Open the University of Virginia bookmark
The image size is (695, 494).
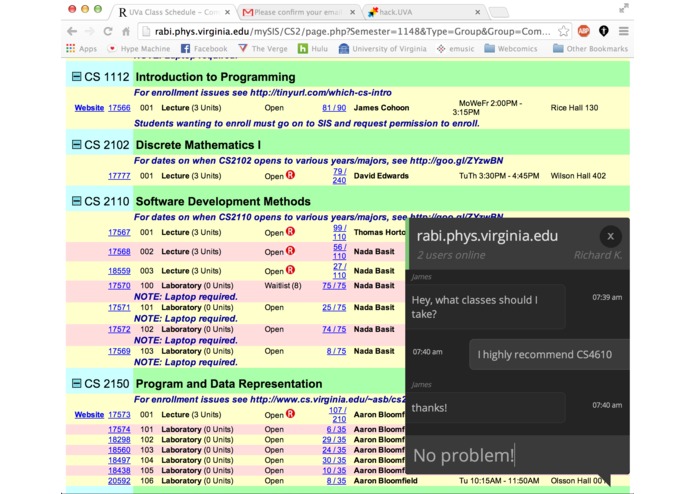383,49
